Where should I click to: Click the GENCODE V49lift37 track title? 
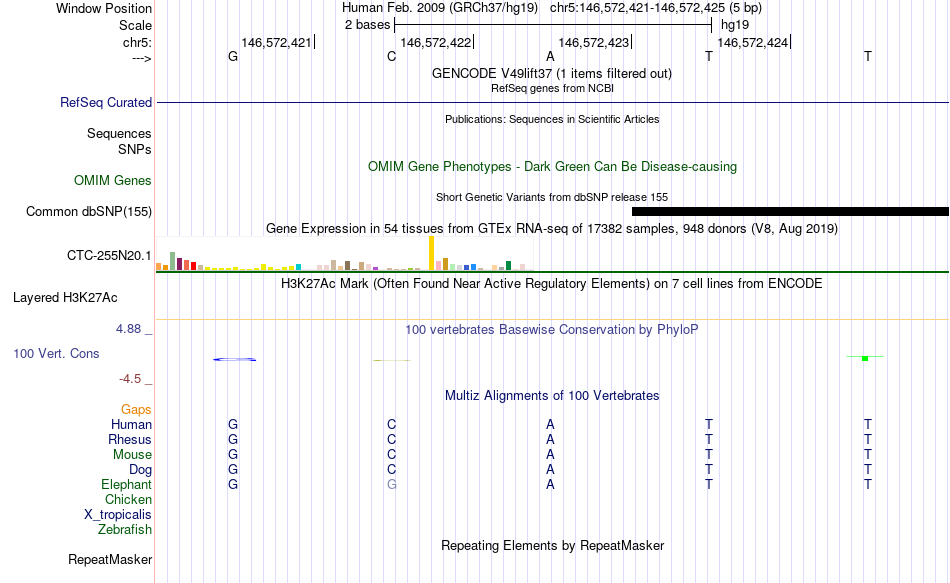click(551, 73)
